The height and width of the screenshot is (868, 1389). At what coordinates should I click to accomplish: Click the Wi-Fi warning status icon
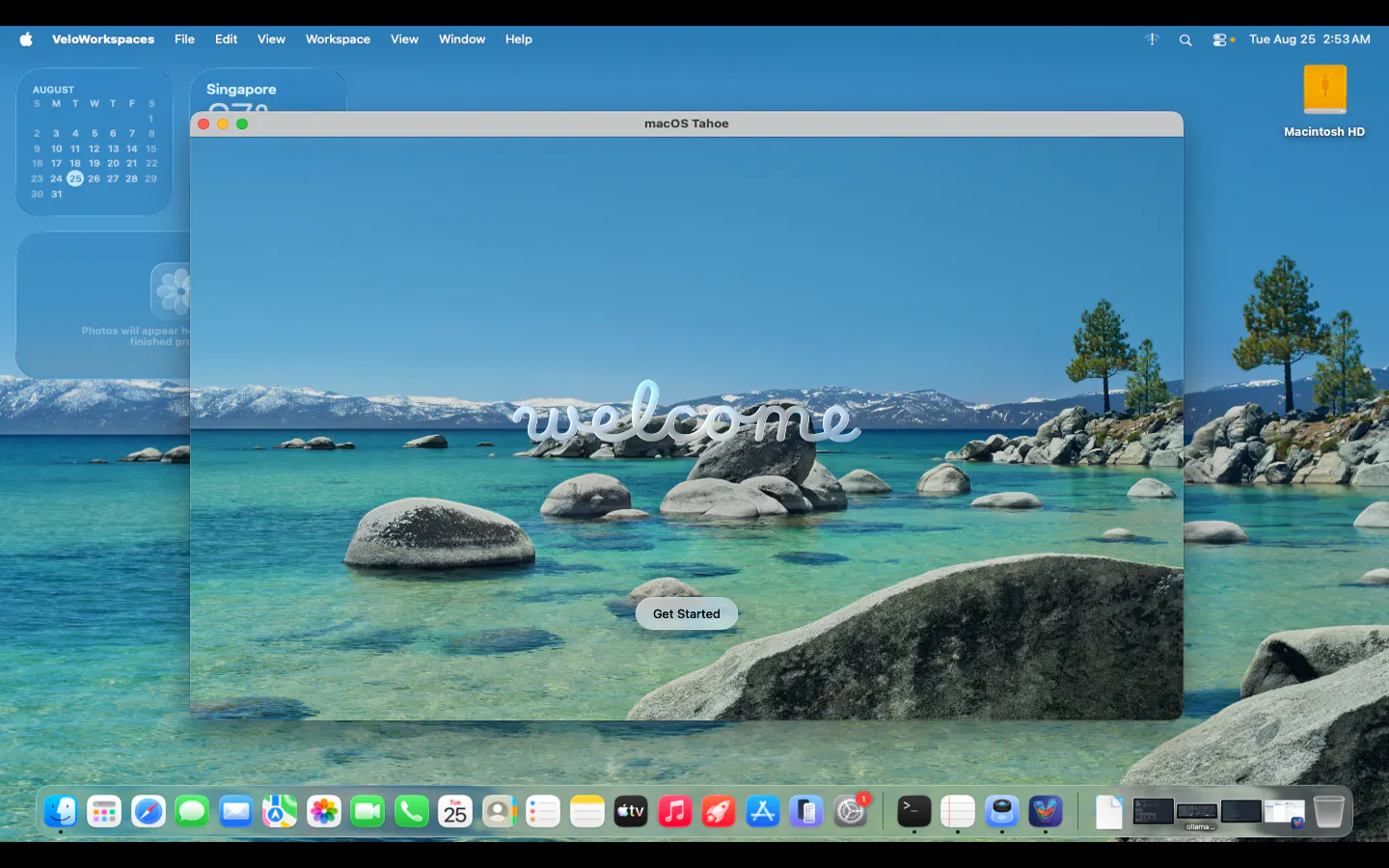coord(1152,40)
